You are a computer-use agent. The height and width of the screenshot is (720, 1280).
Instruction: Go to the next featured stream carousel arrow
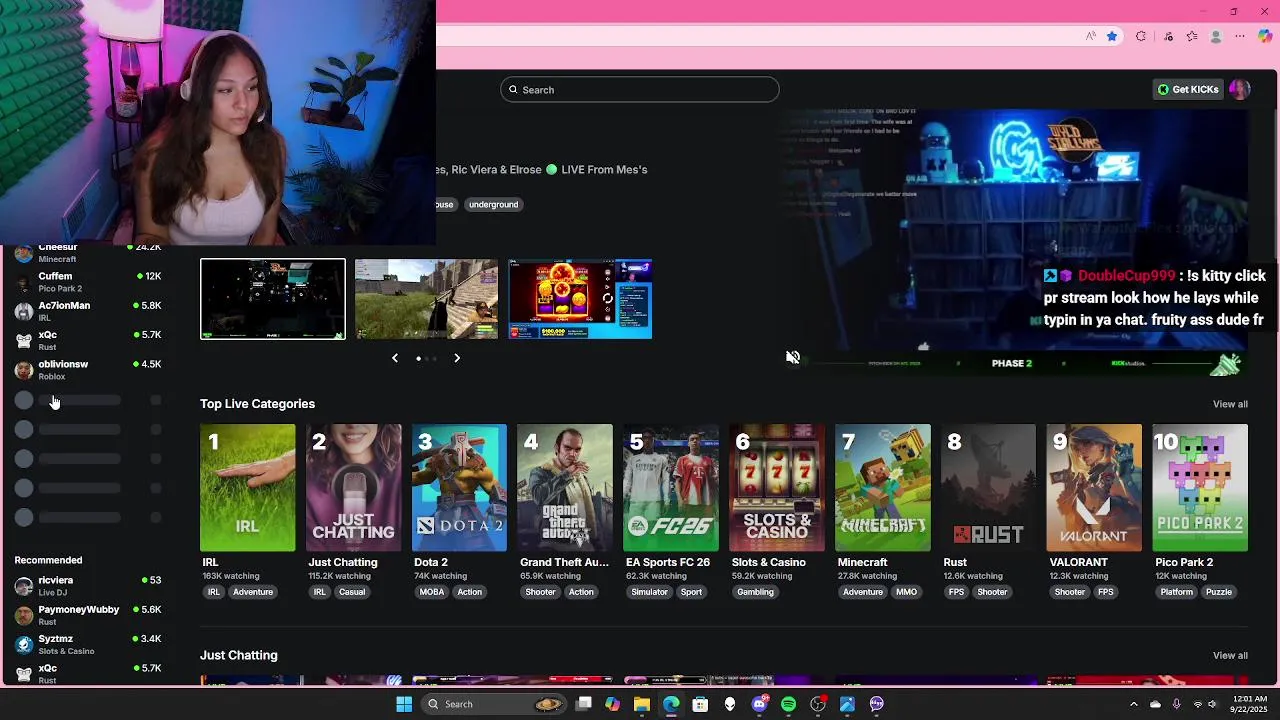pyautogui.click(x=457, y=358)
